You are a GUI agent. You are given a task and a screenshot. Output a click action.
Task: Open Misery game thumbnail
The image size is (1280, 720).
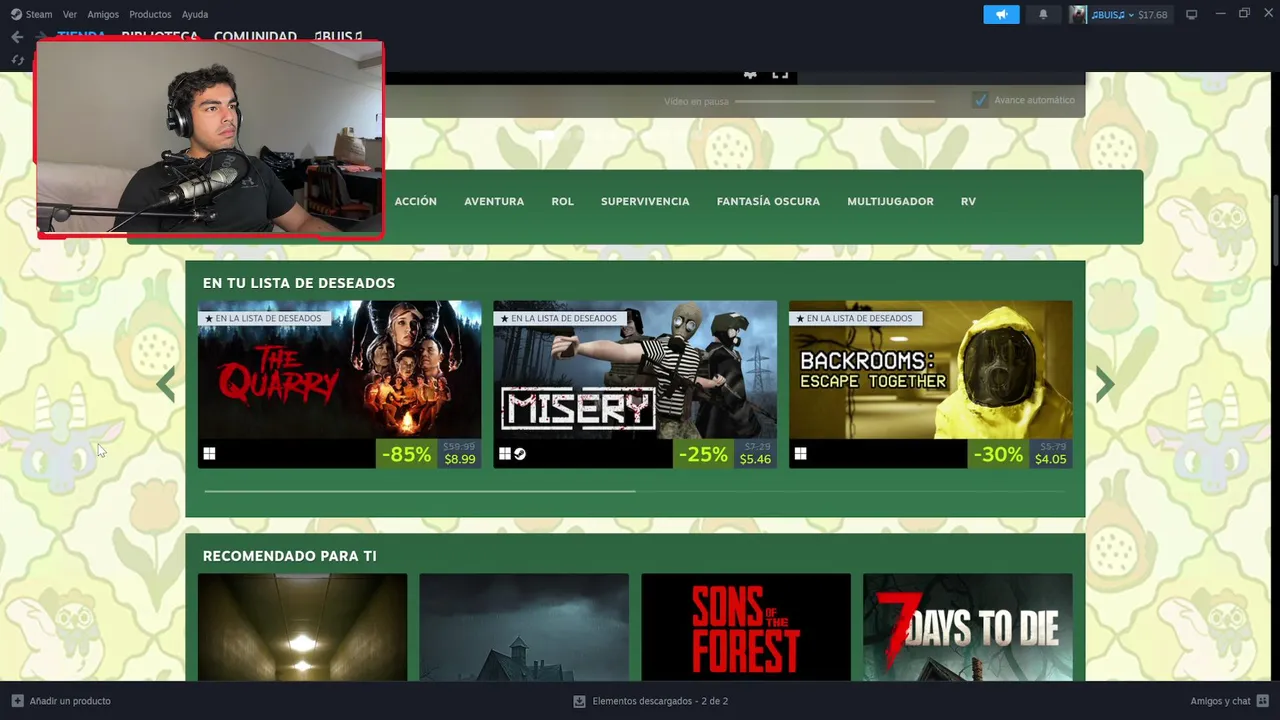coord(635,370)
